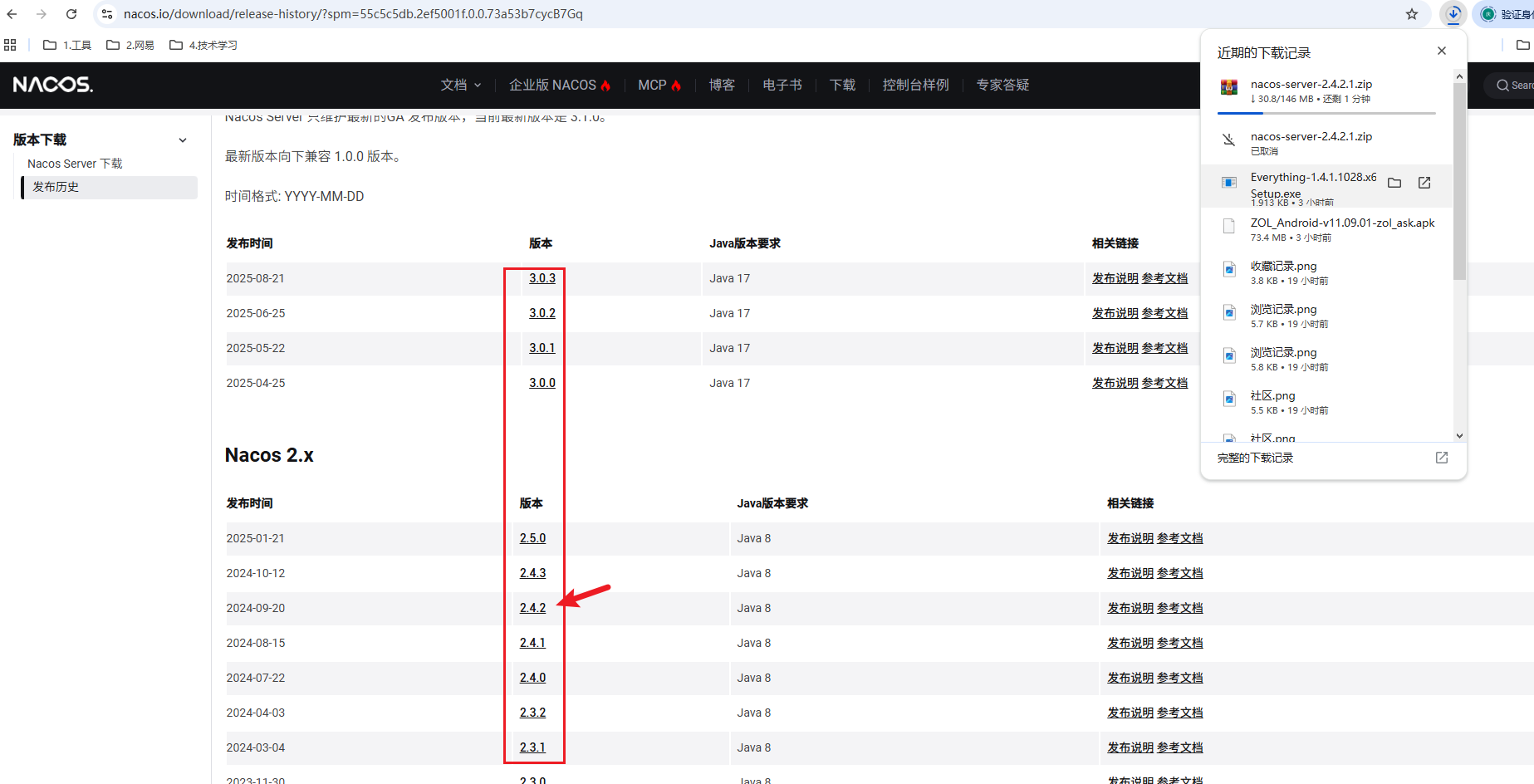The image size is (1534, 784).
Task: Focus the browser address bar URL
Action: click(x=353, y=14)
